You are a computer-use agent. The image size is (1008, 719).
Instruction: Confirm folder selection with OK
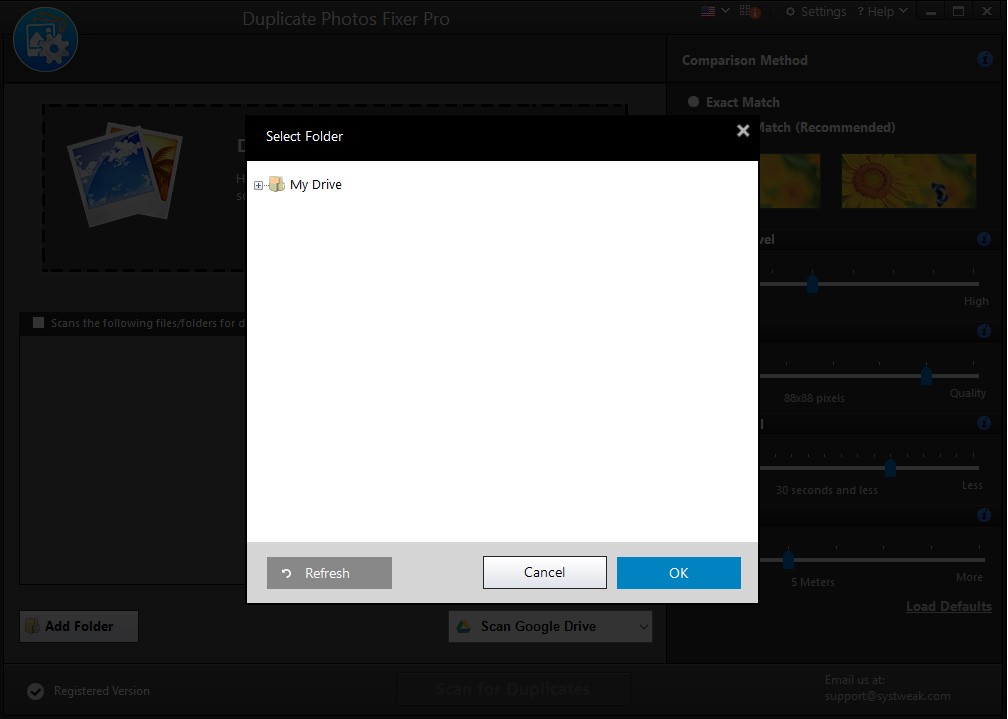(x=678, y=572)
